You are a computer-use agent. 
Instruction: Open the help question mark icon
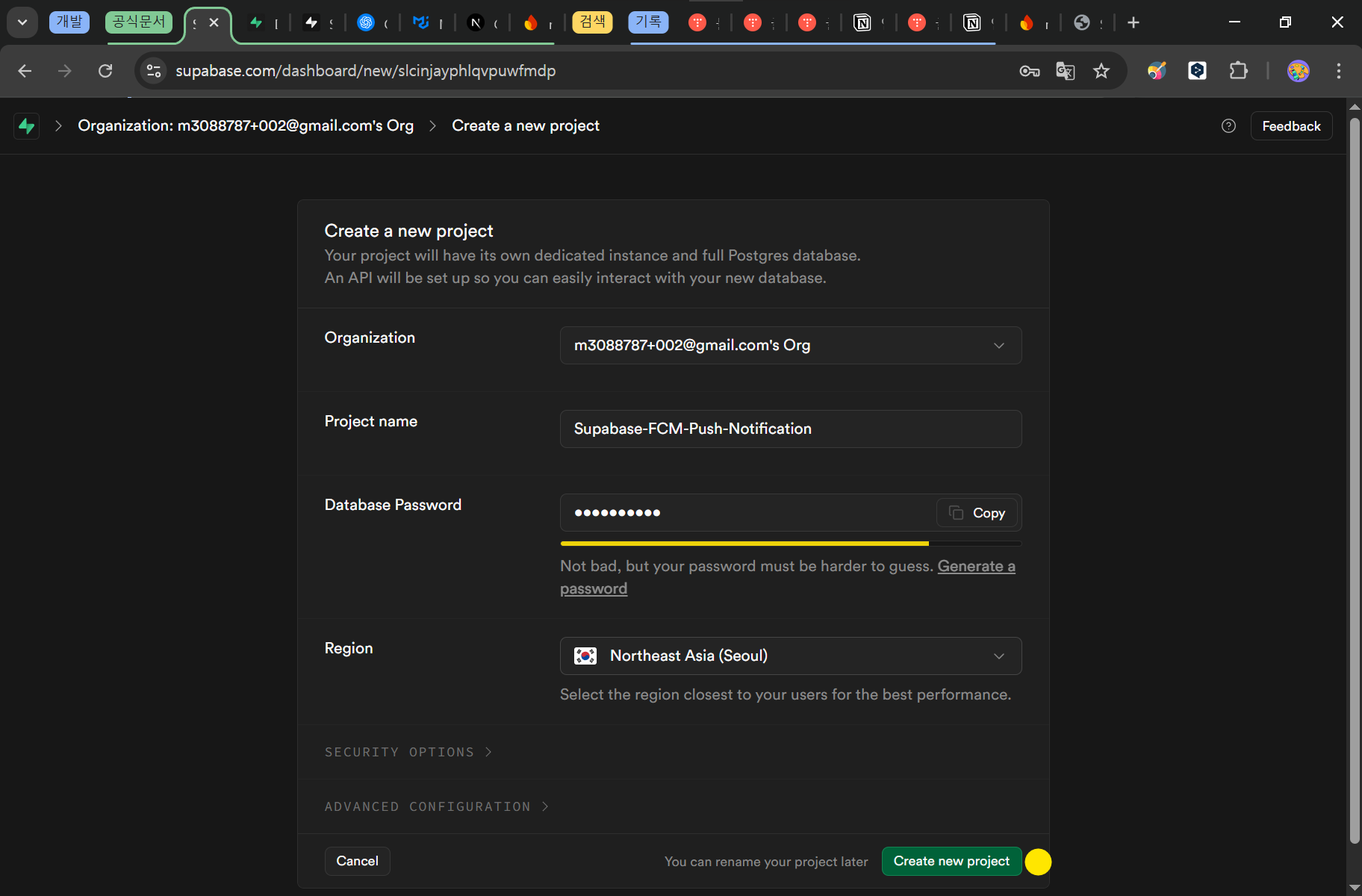pyautogui.click(x=1228, y=126)
